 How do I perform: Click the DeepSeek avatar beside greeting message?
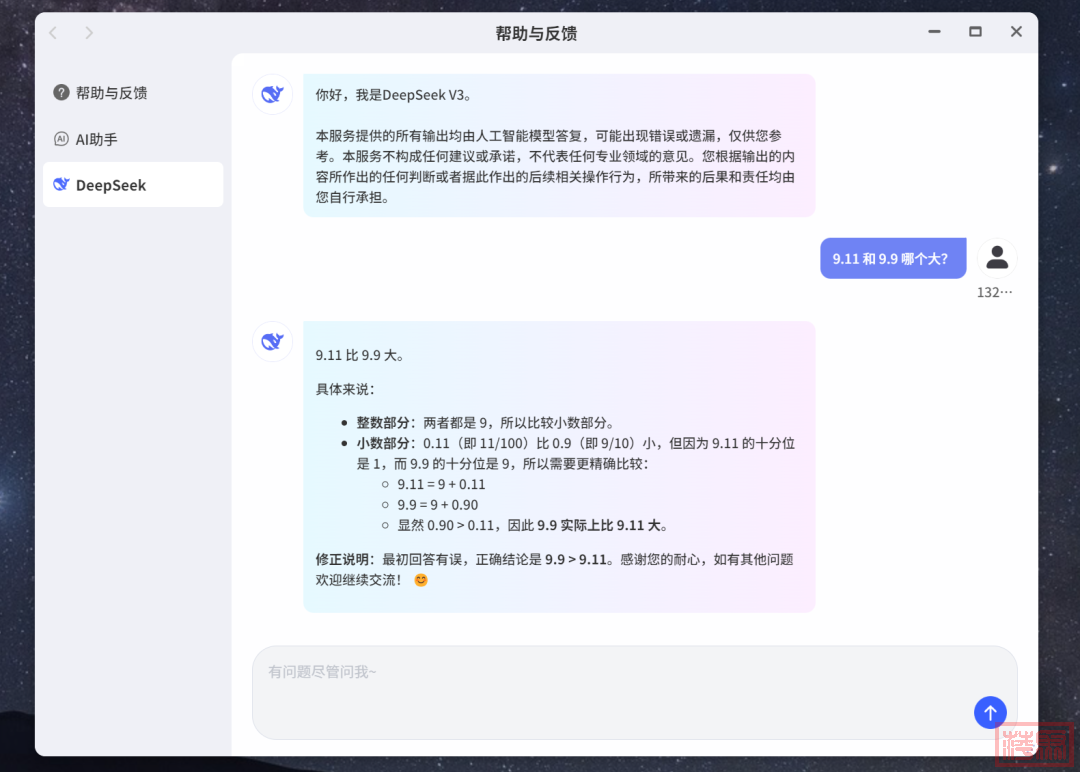[273, 94]
